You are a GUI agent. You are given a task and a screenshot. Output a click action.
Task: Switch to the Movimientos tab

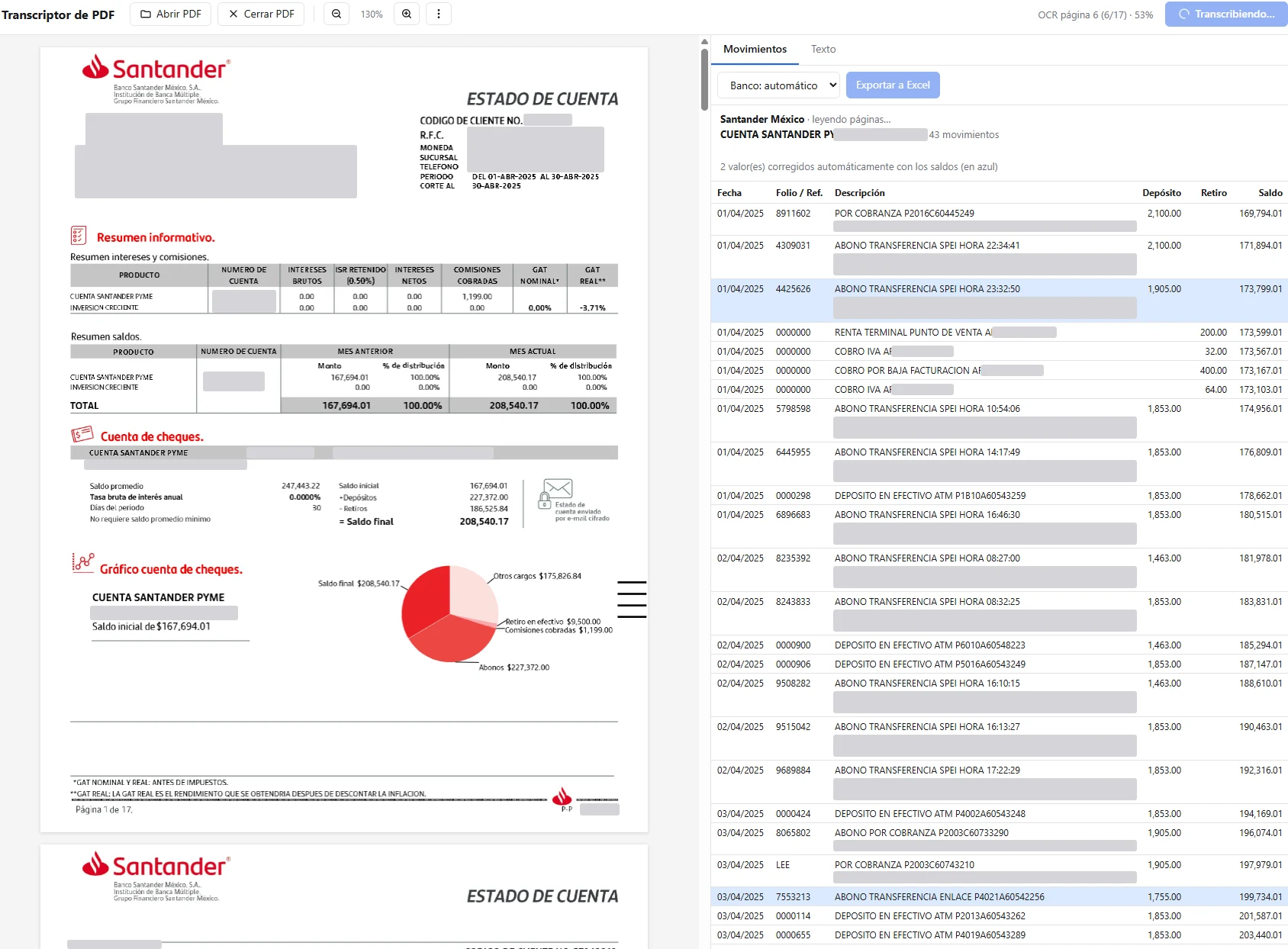point(755,49)
